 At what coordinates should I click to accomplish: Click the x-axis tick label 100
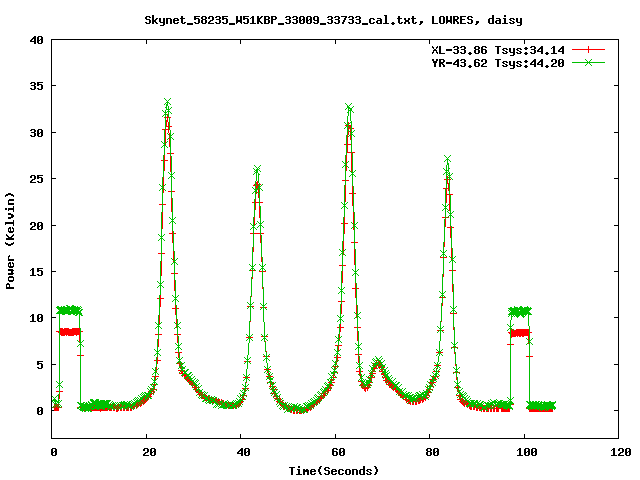pos(527,452)
